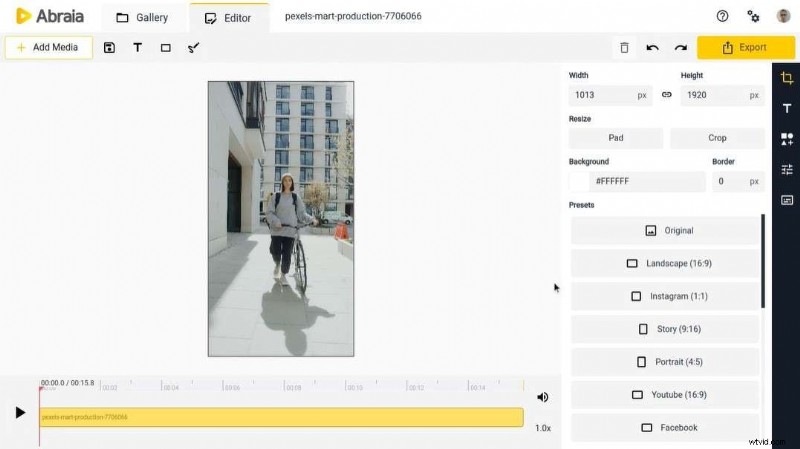
Task: Click the Add Media button
Action: (x=49, y=47)
